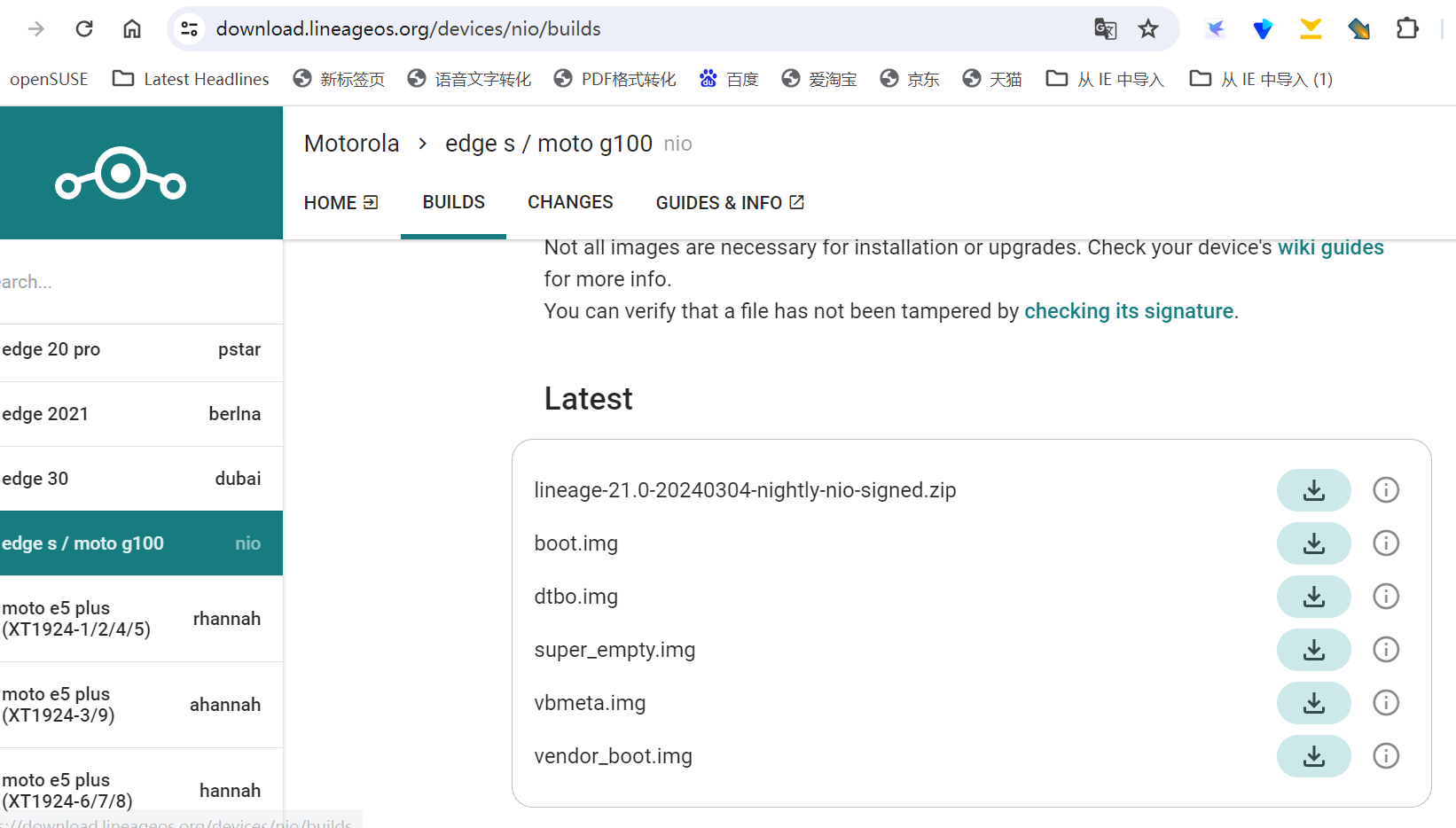Screen dimensions: 1456x828
Task: Click Motorola in the breadcrumb
Action: click(351, 144)
